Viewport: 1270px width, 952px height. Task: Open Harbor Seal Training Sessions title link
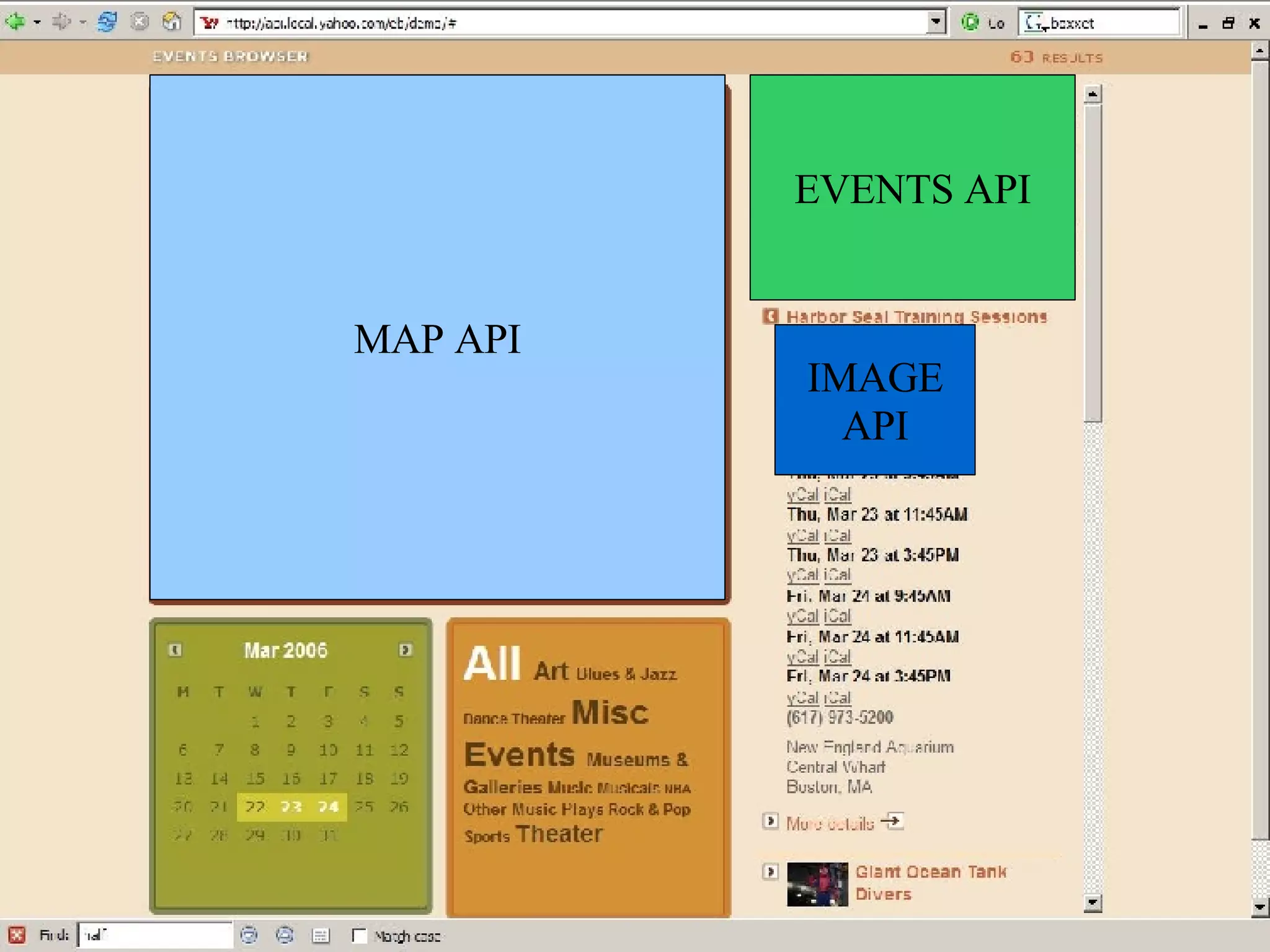pyautogui.click(x=917, y=317)
